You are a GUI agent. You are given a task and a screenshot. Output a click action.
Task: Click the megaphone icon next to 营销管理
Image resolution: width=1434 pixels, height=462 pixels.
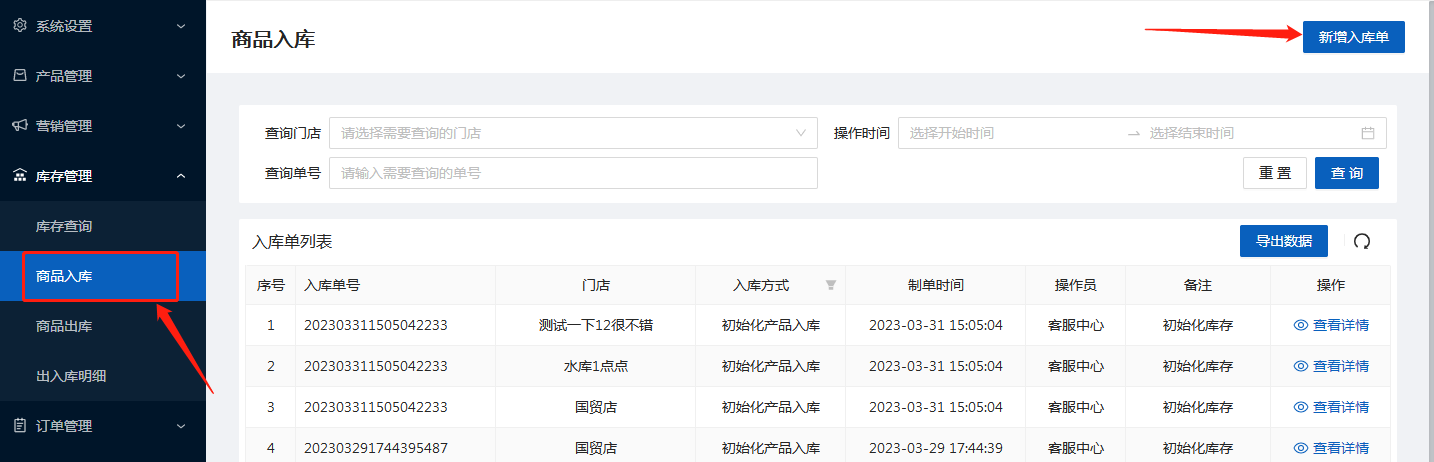19,126
